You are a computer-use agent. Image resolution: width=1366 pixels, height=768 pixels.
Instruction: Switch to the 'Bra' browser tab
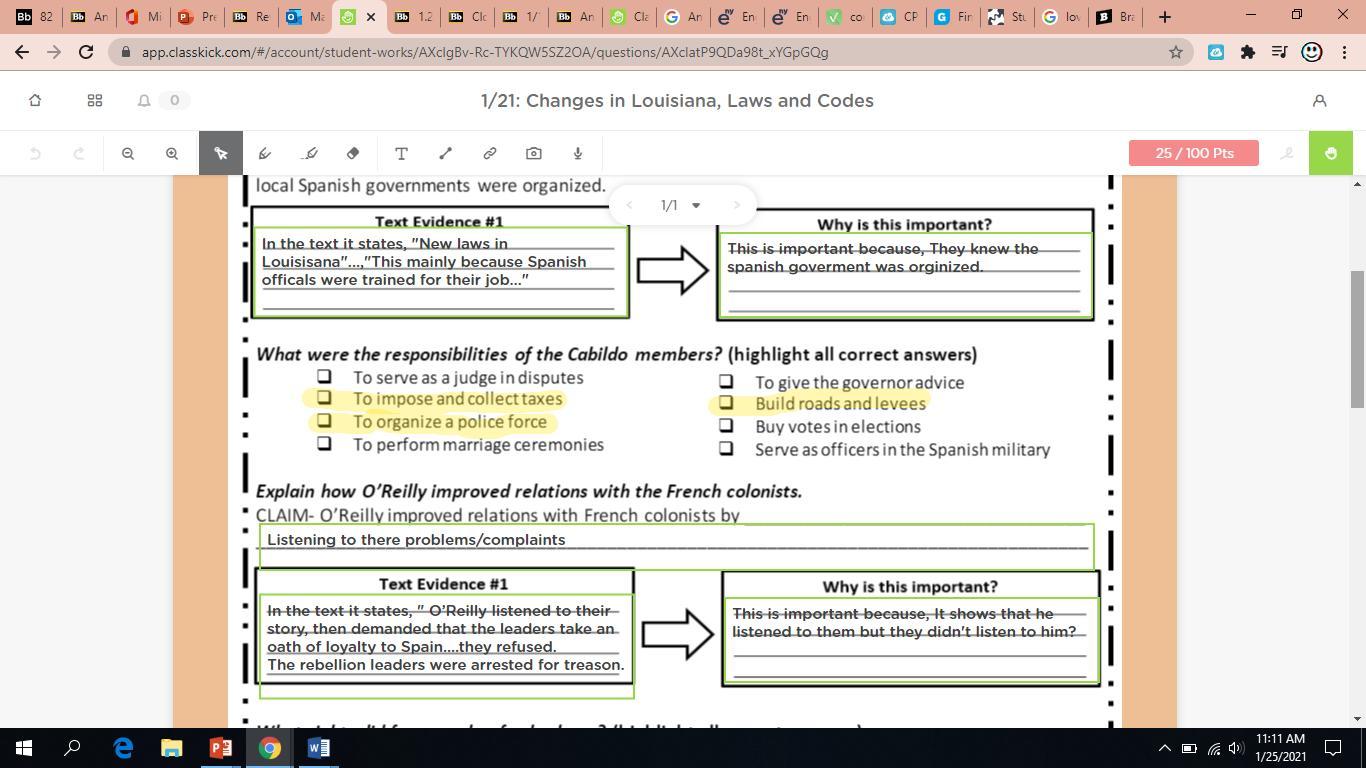point(1115,17)
